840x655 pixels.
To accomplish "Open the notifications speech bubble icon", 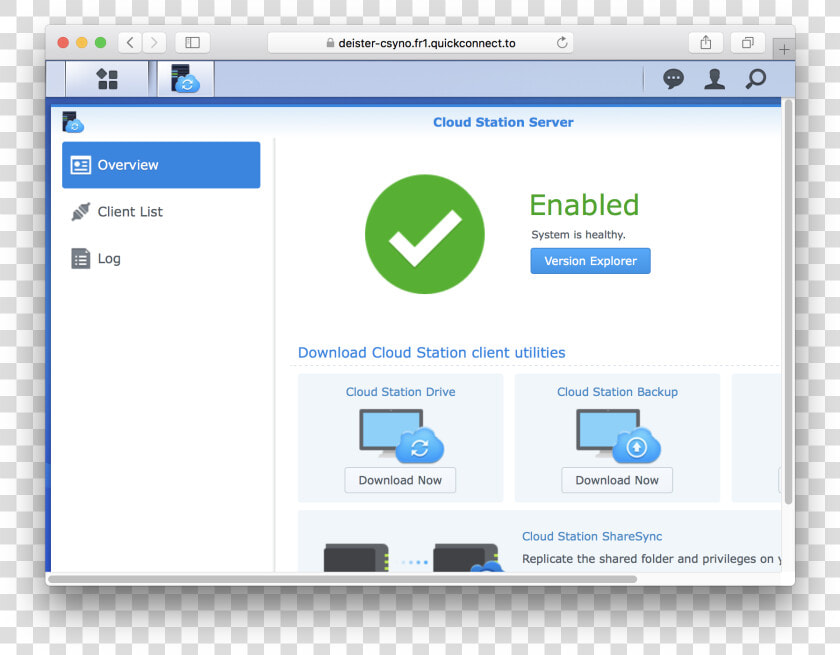I will [673, 79].
